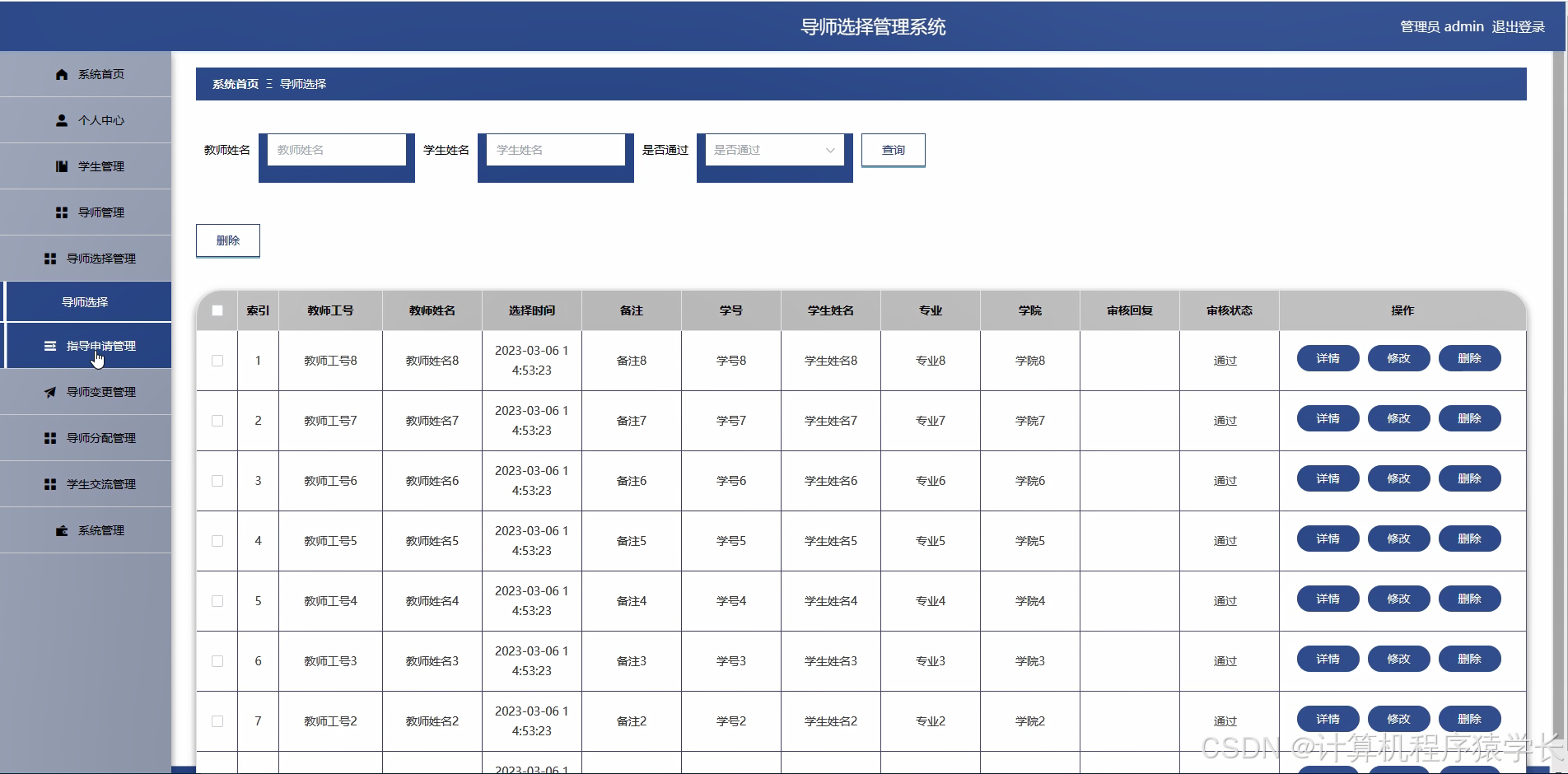Viewport: 1568px width, 774px height.
Task: Open 个人中心 in the sidebar
Action: pos(86,120)
